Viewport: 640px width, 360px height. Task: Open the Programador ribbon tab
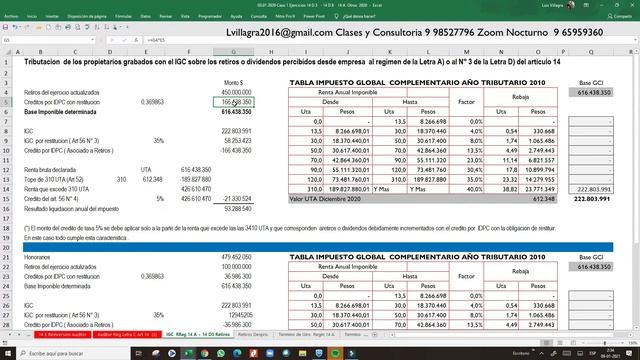(210, 16)
